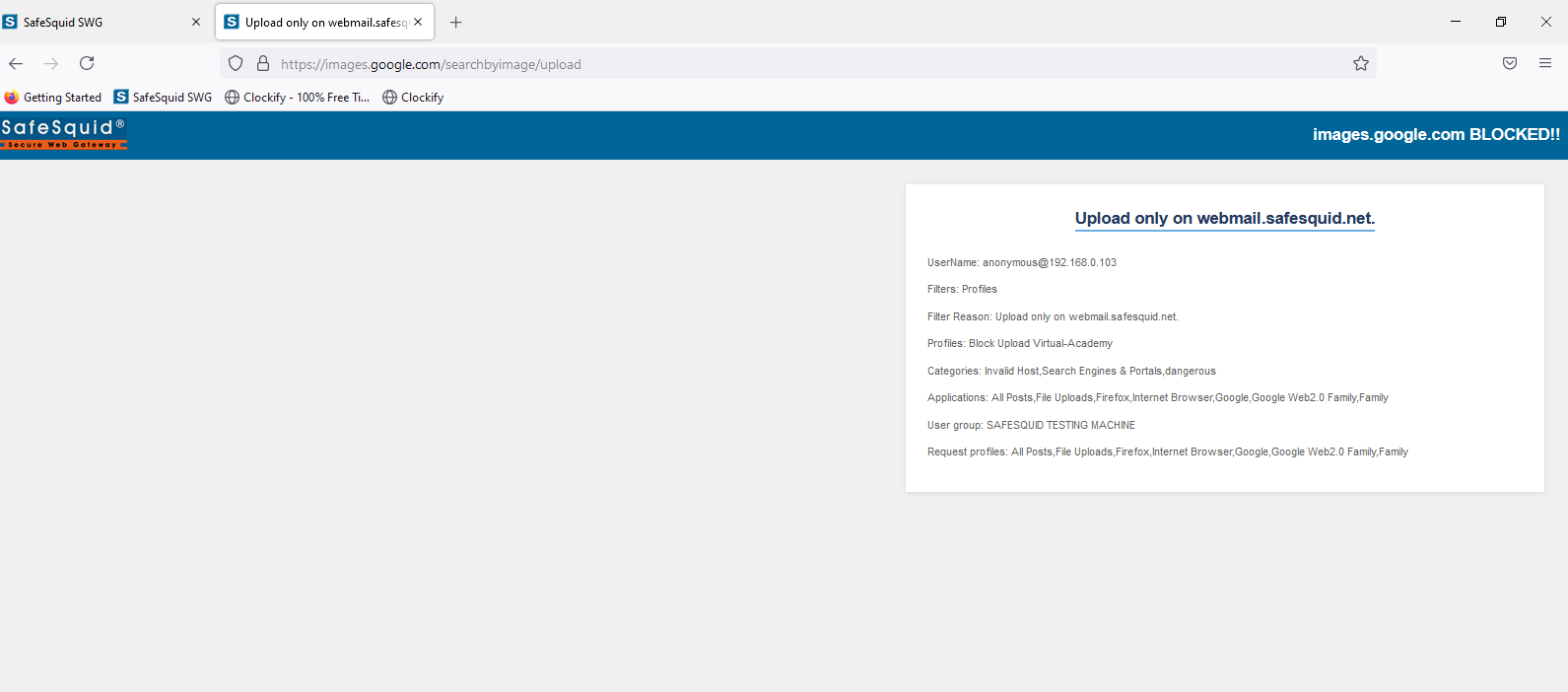
Task: Open 'Clockify - 100% Free Ti...' bookmark
Action: coord(297,98)
